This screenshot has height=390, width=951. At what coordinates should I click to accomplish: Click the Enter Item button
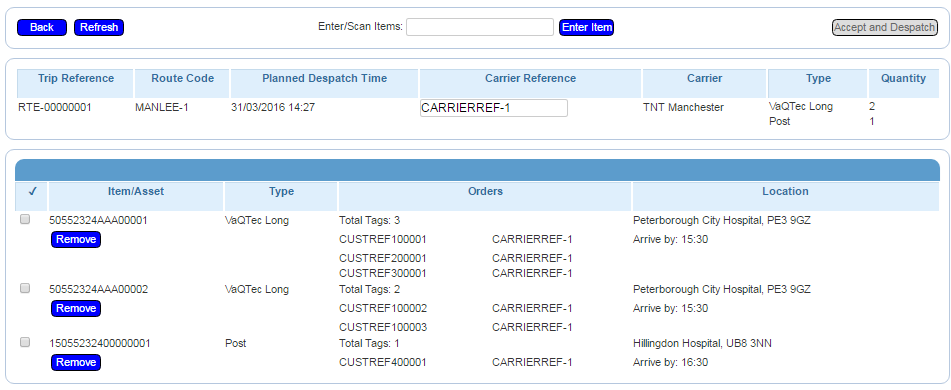coord(586,27)
